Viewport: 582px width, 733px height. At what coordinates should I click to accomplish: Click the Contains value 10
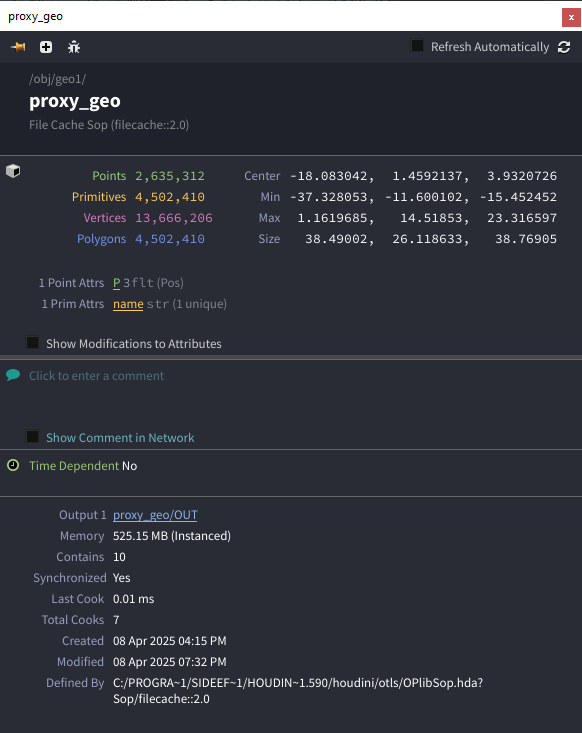[119, 557]
